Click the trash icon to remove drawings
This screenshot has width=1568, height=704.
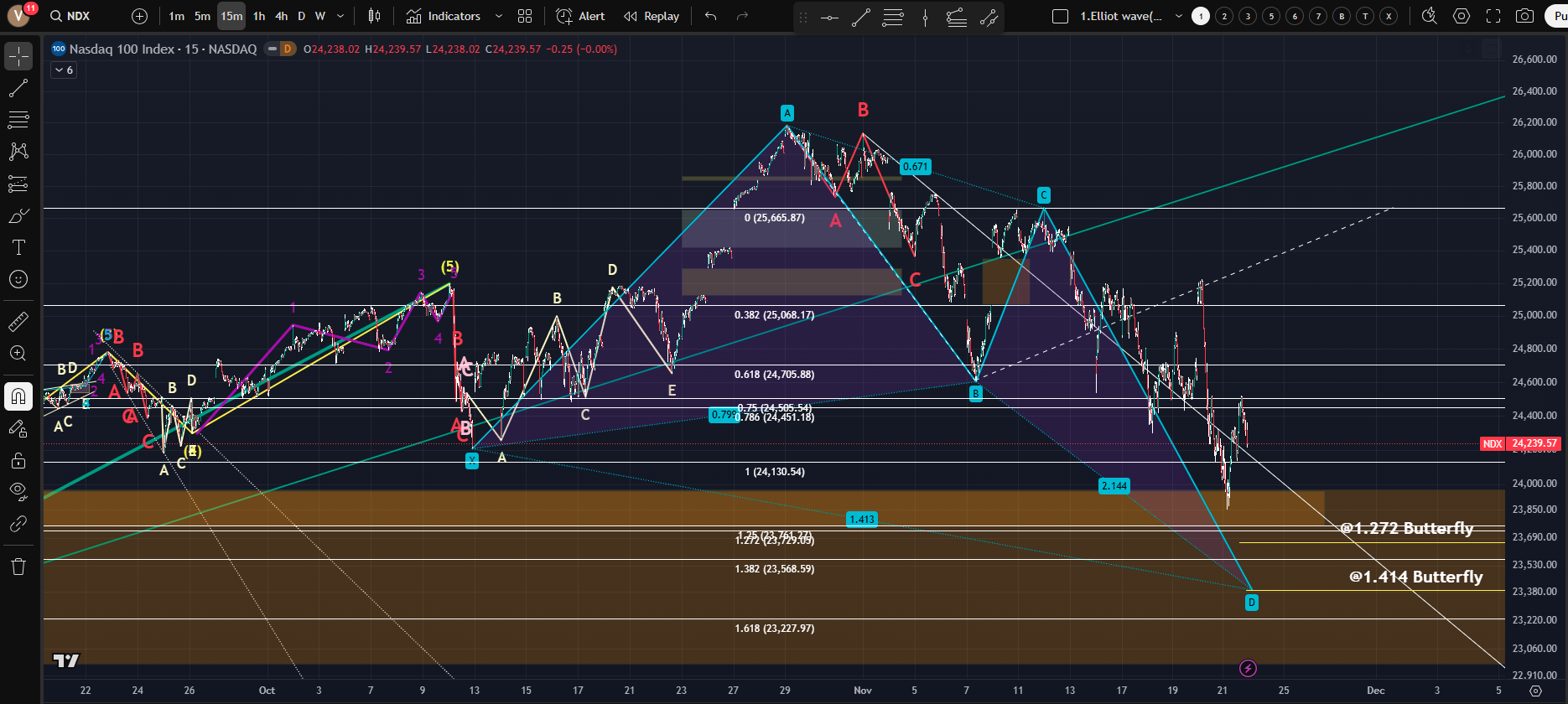point(18,567)
